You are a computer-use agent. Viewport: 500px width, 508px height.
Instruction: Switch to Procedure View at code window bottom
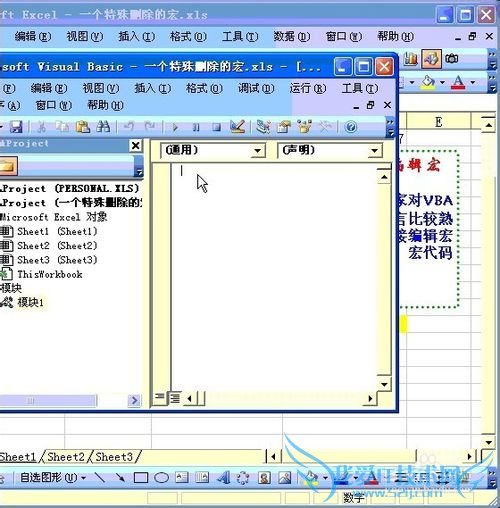click(160, 397)
